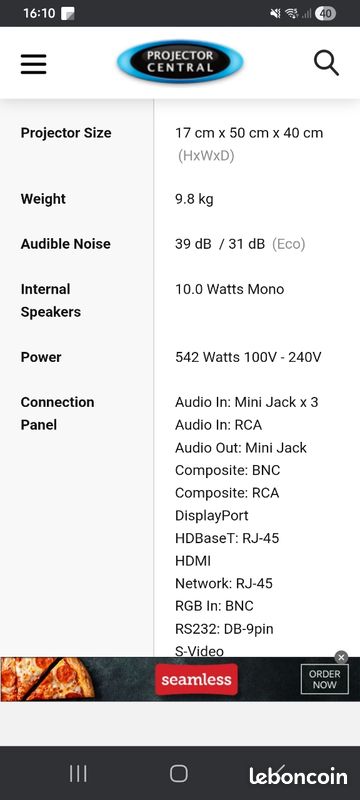Screen dimensions: 360x800
Task: Tap the battery indicator in status bar
Action: 325,13
